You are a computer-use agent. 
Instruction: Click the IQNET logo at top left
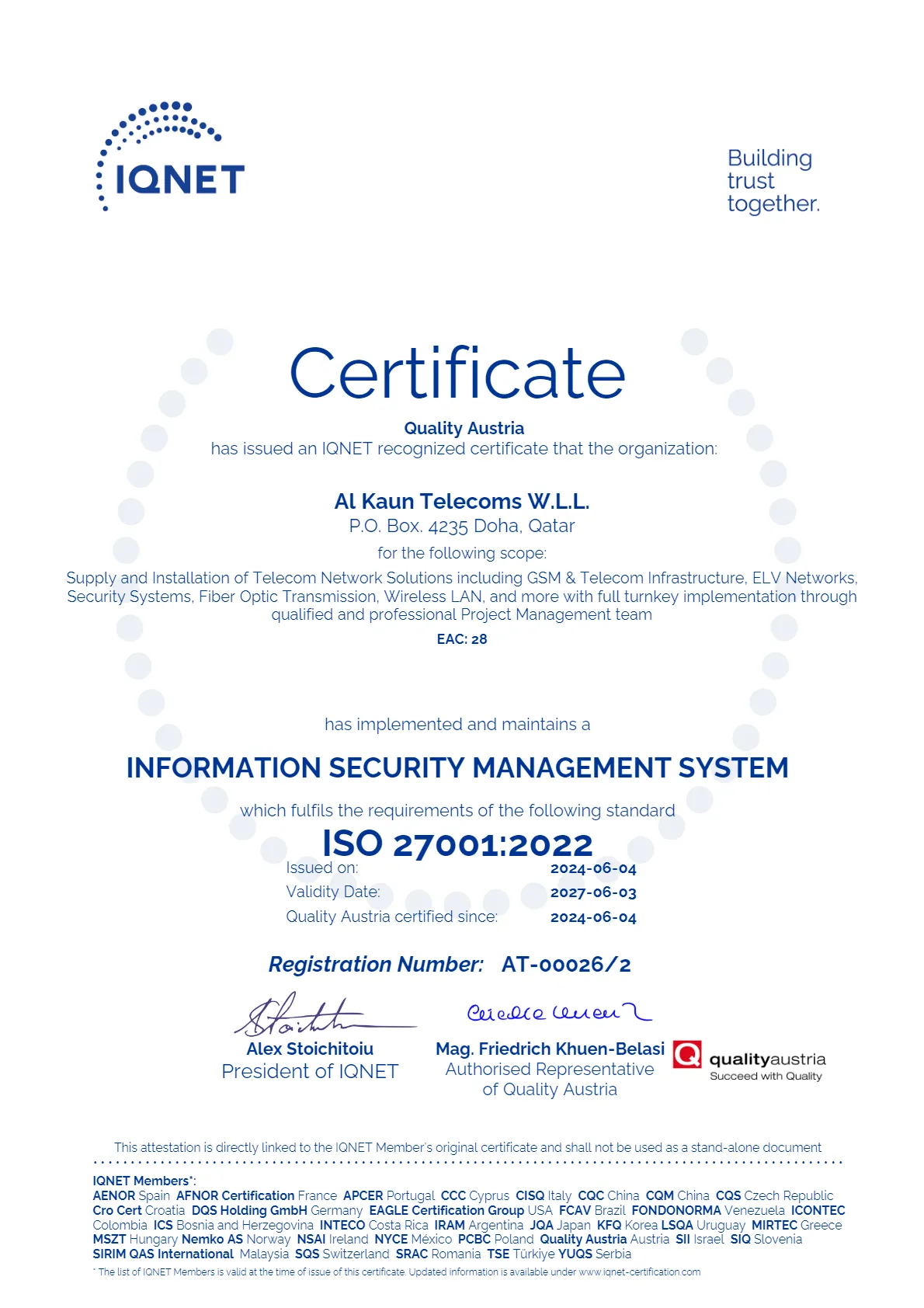pyautogui.click(x=171, y=159)
